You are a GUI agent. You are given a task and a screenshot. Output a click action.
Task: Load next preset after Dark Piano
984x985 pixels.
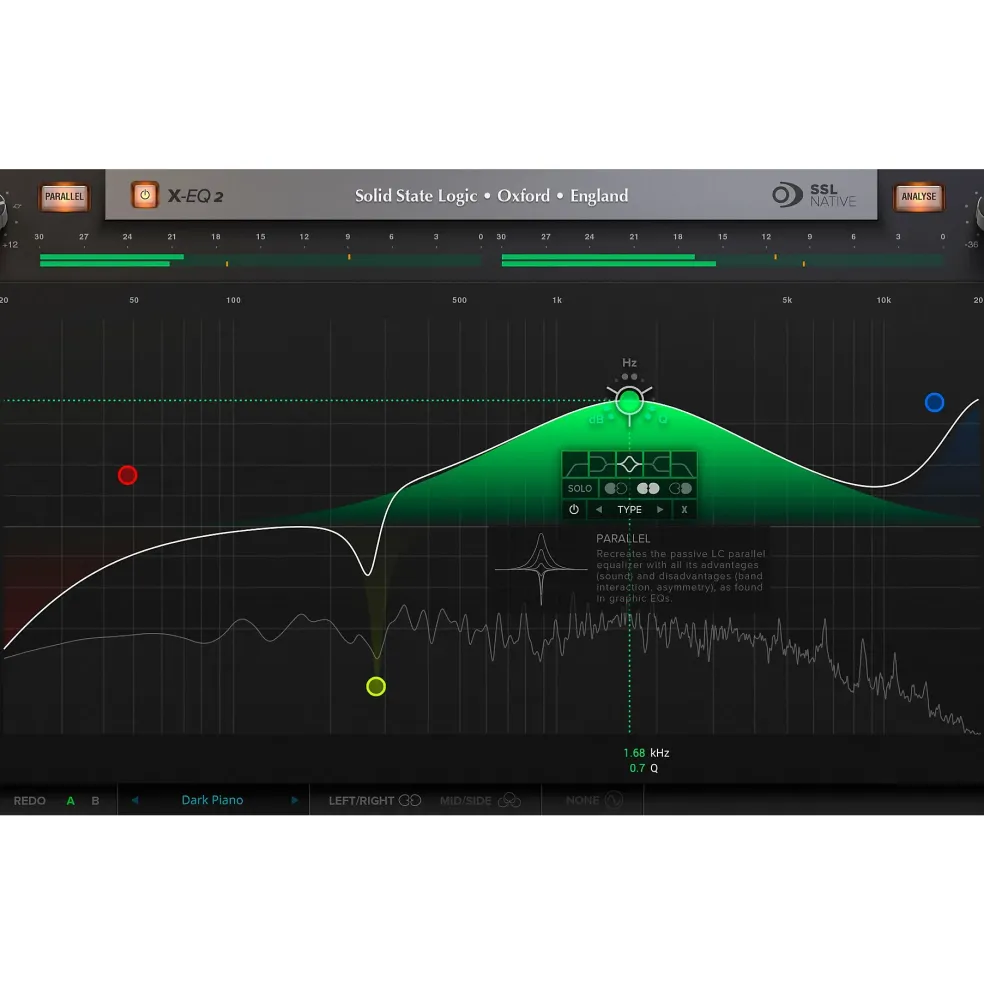pos(294,800)
